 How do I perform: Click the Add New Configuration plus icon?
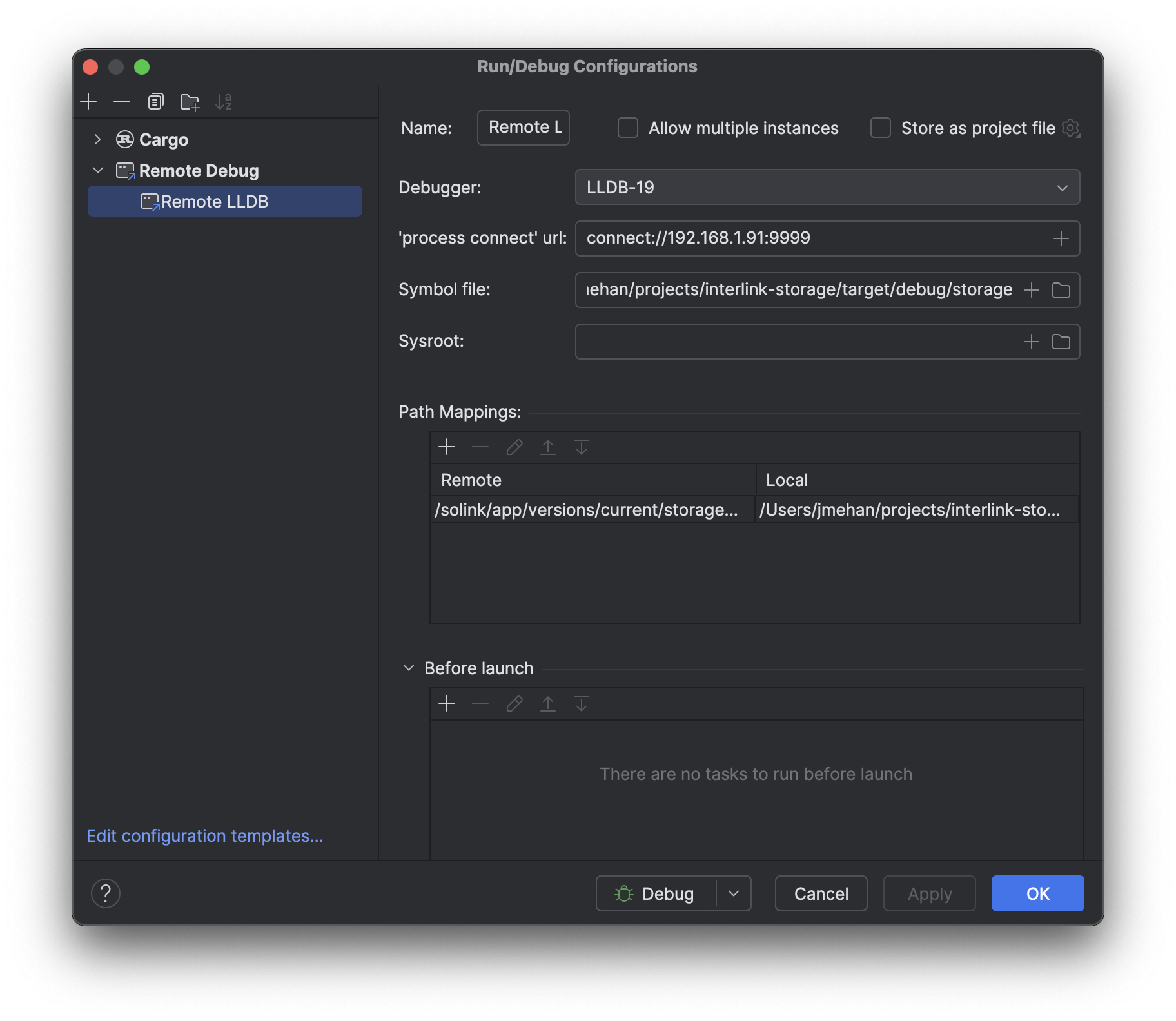pos(88,102)
